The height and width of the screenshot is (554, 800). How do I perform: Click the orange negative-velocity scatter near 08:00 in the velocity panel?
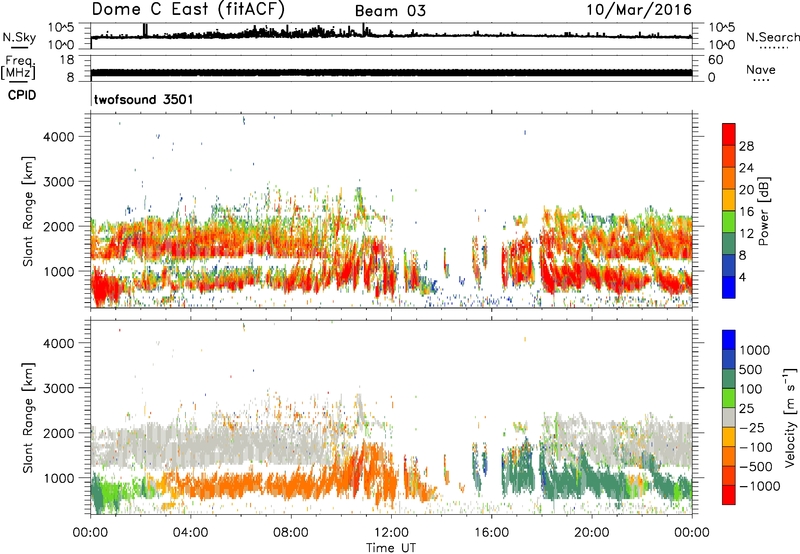(x=291, y=487)
